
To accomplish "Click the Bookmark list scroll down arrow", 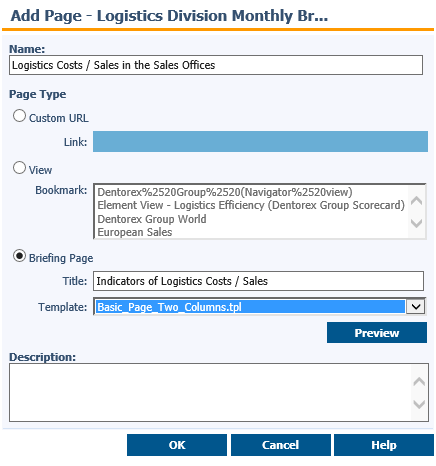I will pos(417,223).
